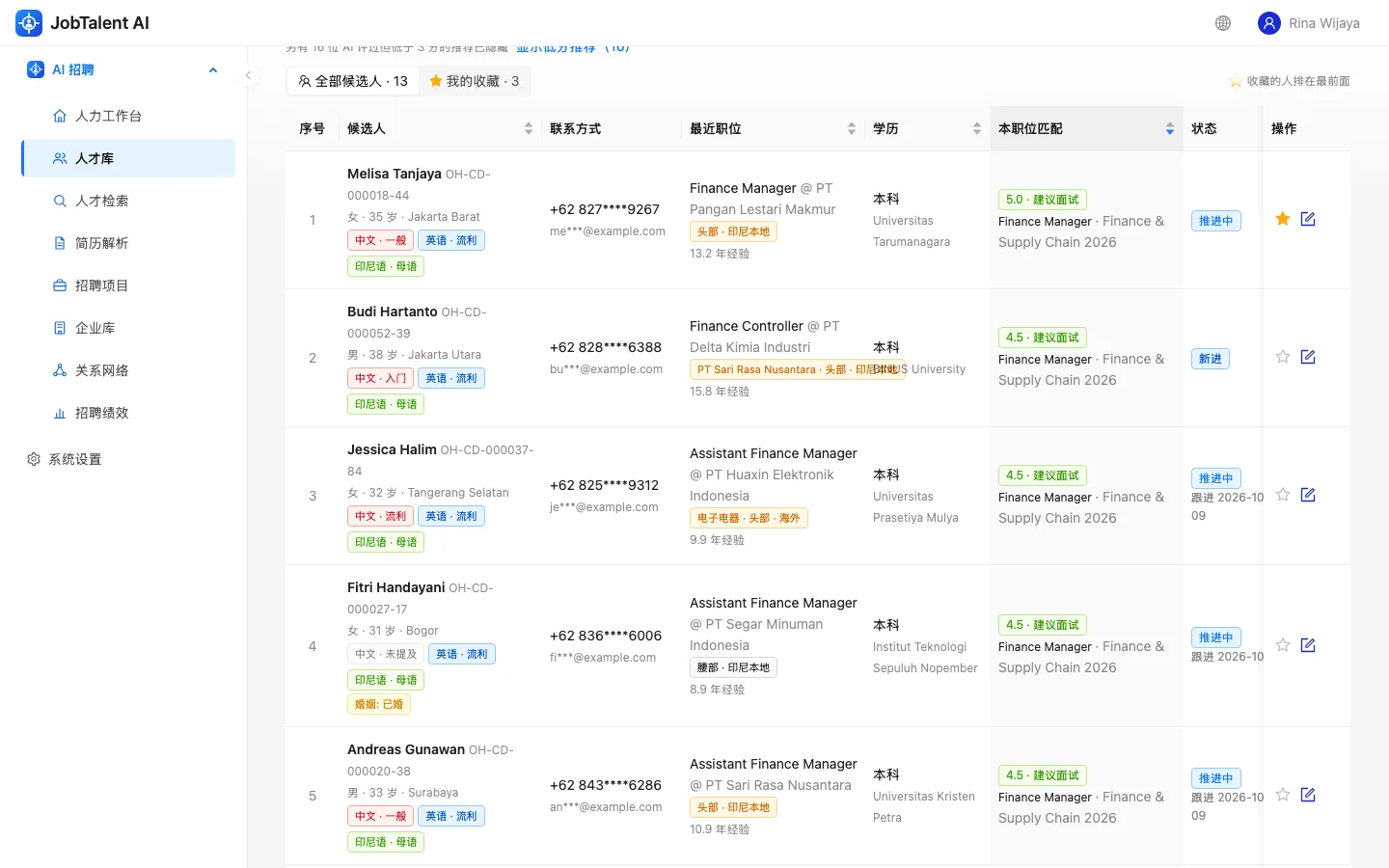Screen dimensions: 1389x868
Task: Star Andreas Gunawan as favorite
Action: (1283, 795)
